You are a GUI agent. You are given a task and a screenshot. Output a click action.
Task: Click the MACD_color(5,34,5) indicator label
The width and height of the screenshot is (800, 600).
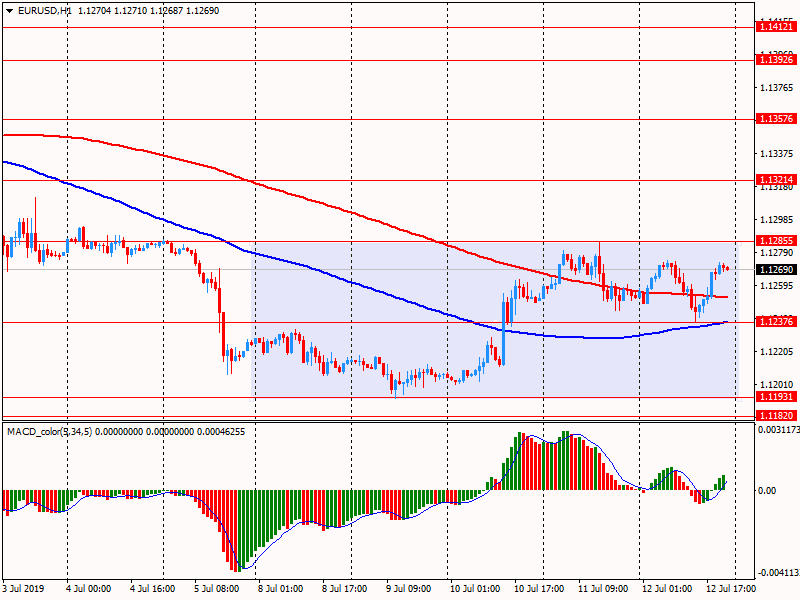pyautogui.click(x=49, y=432)
